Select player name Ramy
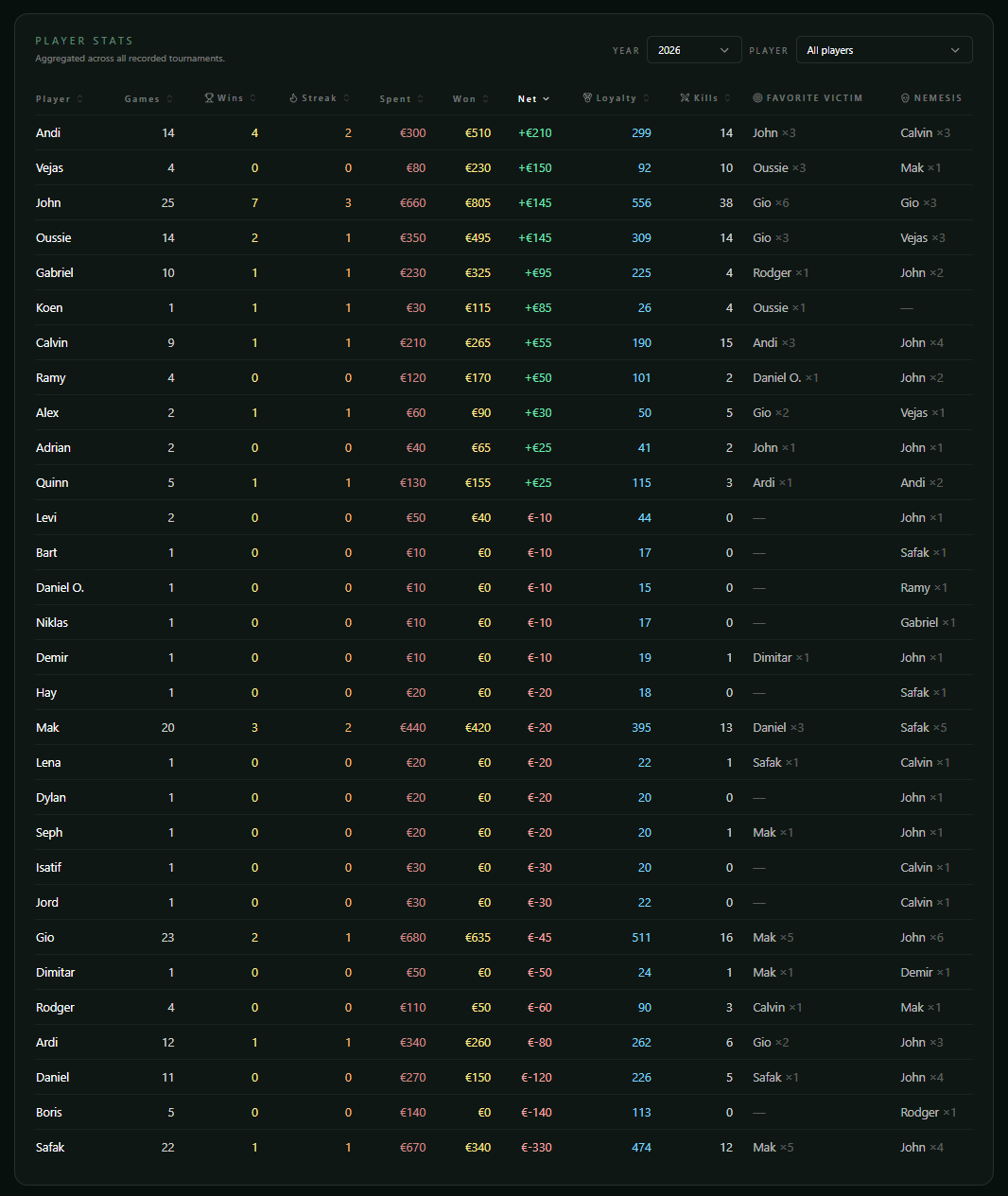This screenshot has height=1196, width=1008. click(x=51, y=378)
